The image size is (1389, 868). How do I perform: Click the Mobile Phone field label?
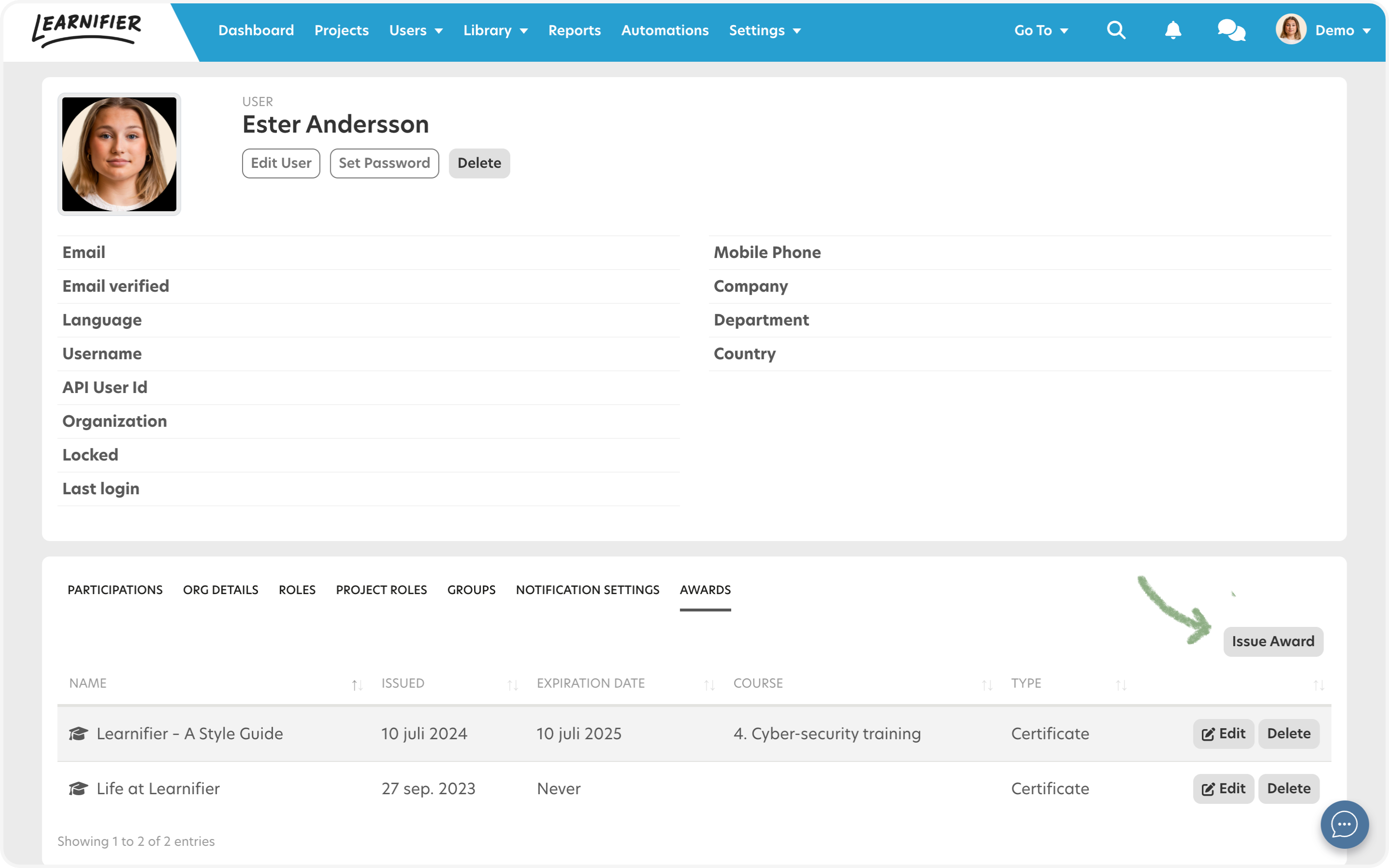pos(767,252)
